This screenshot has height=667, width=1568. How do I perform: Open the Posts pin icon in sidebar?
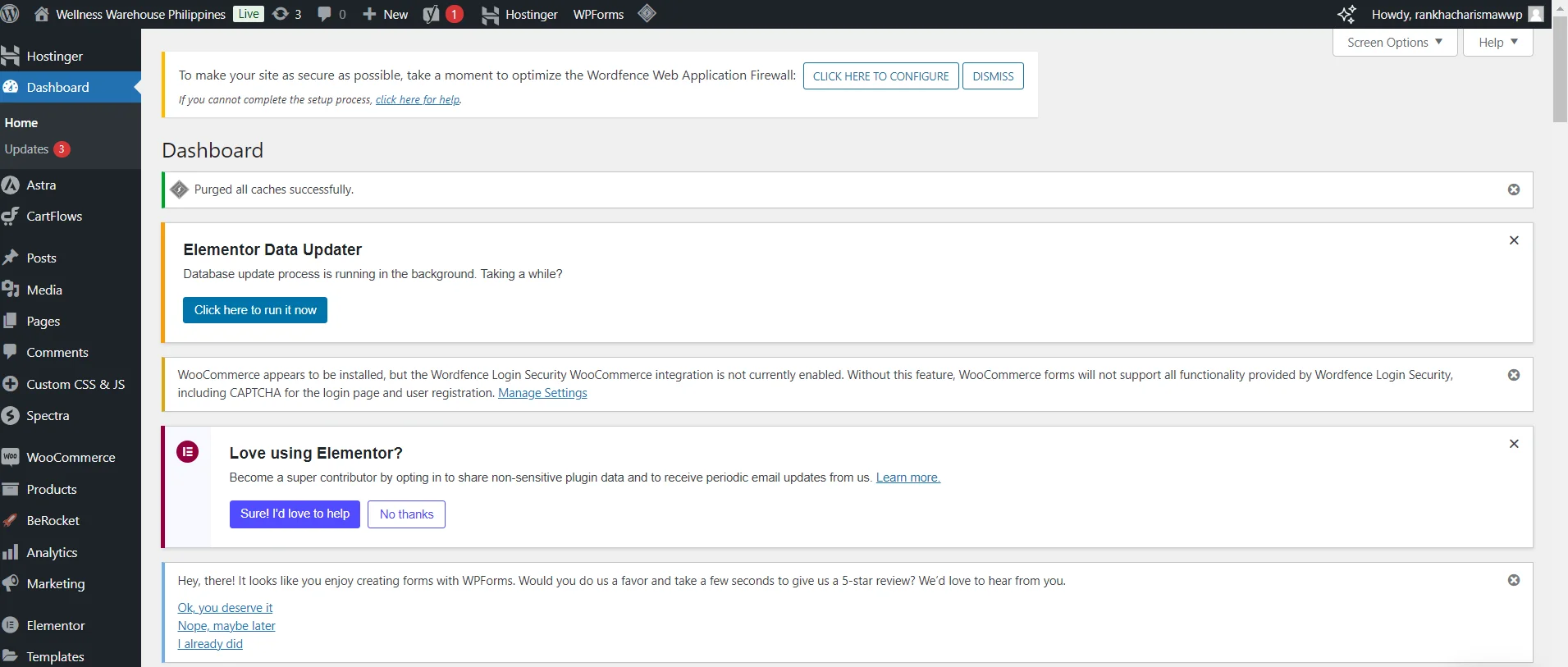11,258
